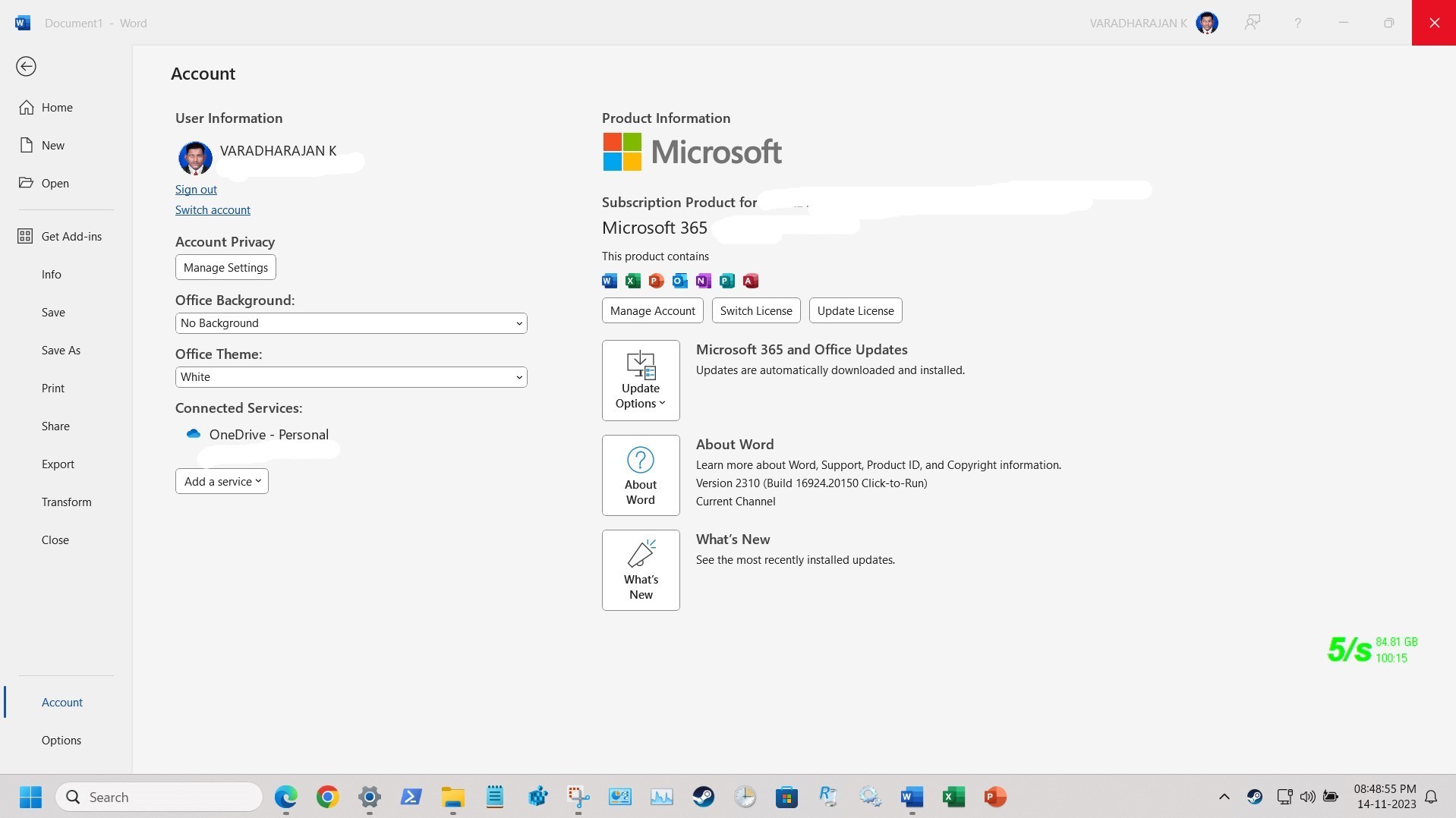
Task: Open the notification bell icon
Action: click(x=1431, y=798)
